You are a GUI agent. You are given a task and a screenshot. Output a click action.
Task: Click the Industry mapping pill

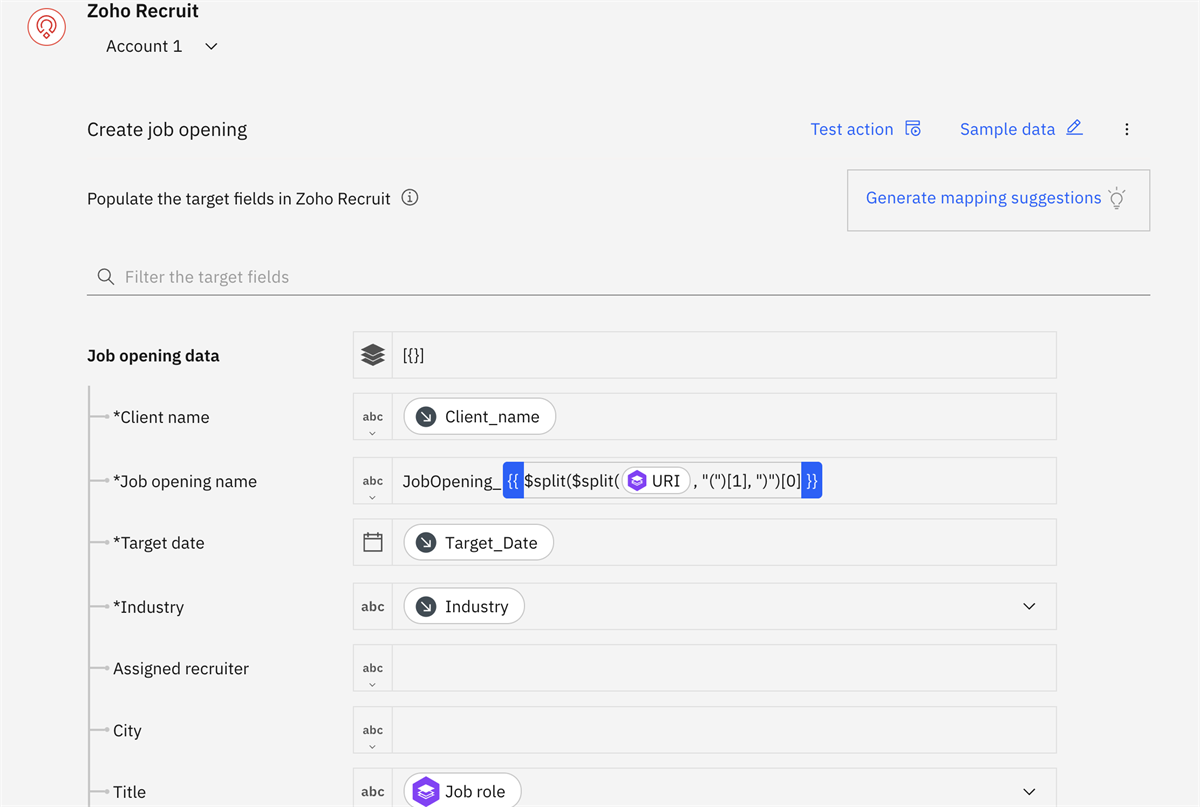464,606
